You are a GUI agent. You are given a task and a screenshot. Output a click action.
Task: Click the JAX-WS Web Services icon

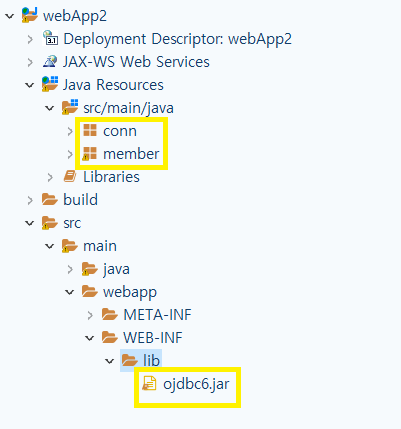point(50,62)
